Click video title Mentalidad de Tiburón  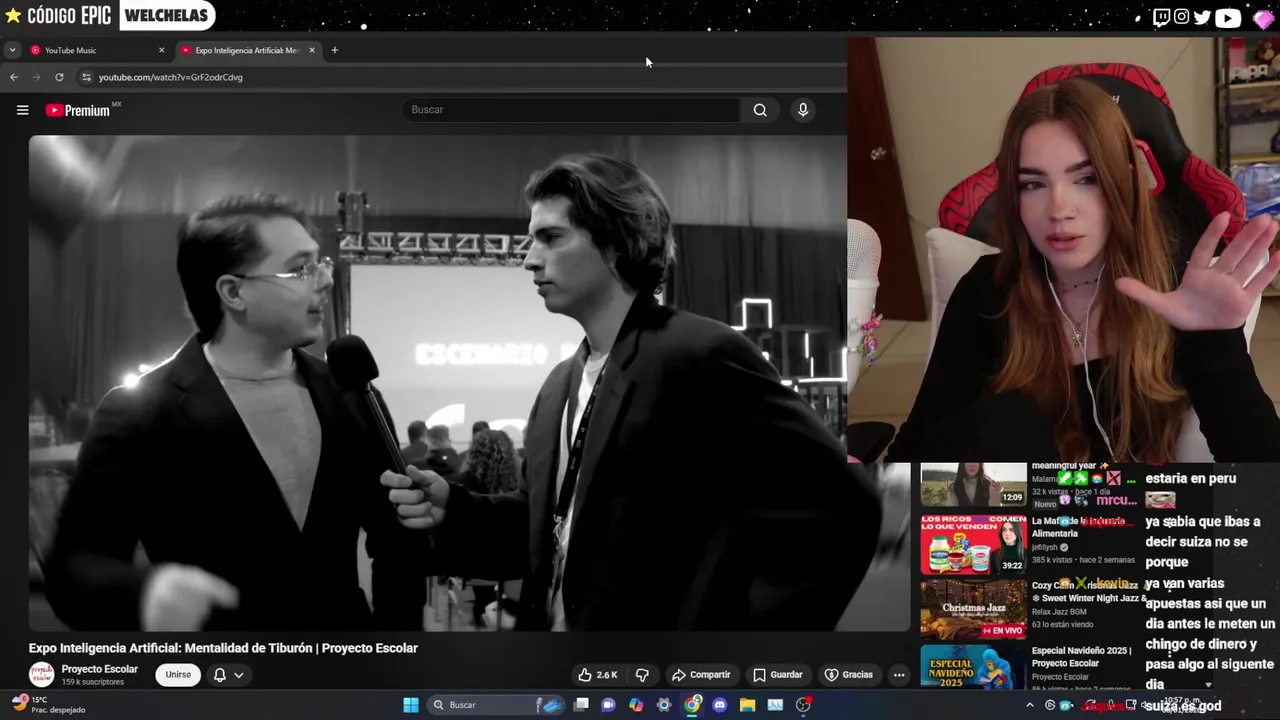pyautogui.click(x=223, y=648)
